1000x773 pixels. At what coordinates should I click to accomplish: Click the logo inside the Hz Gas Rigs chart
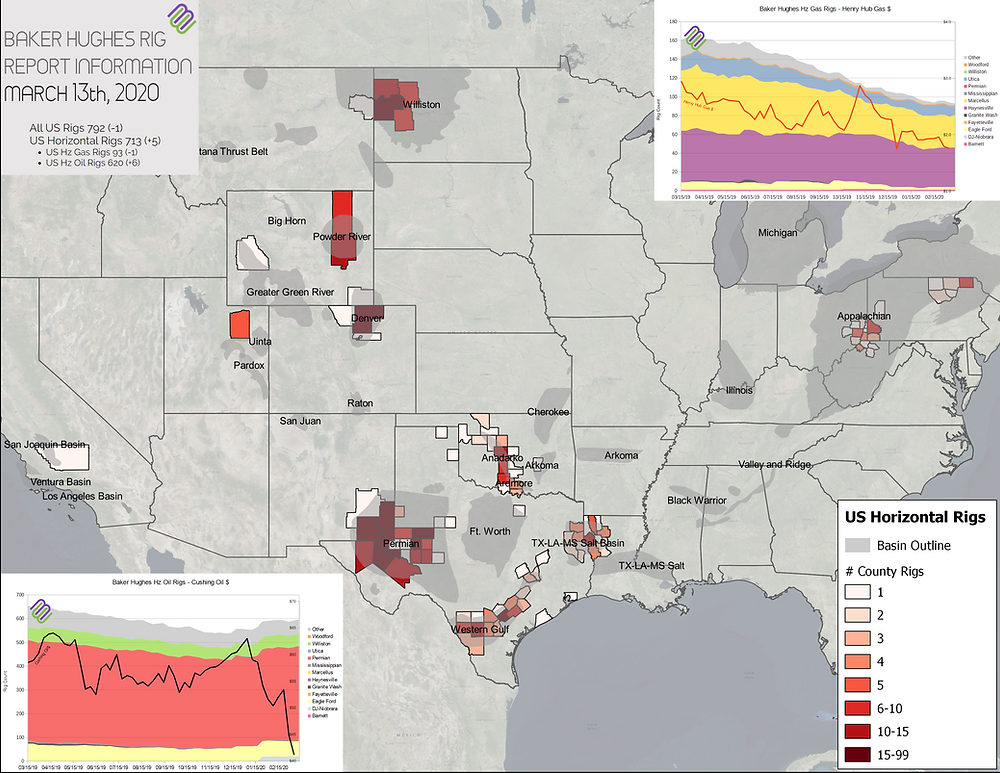695,38
